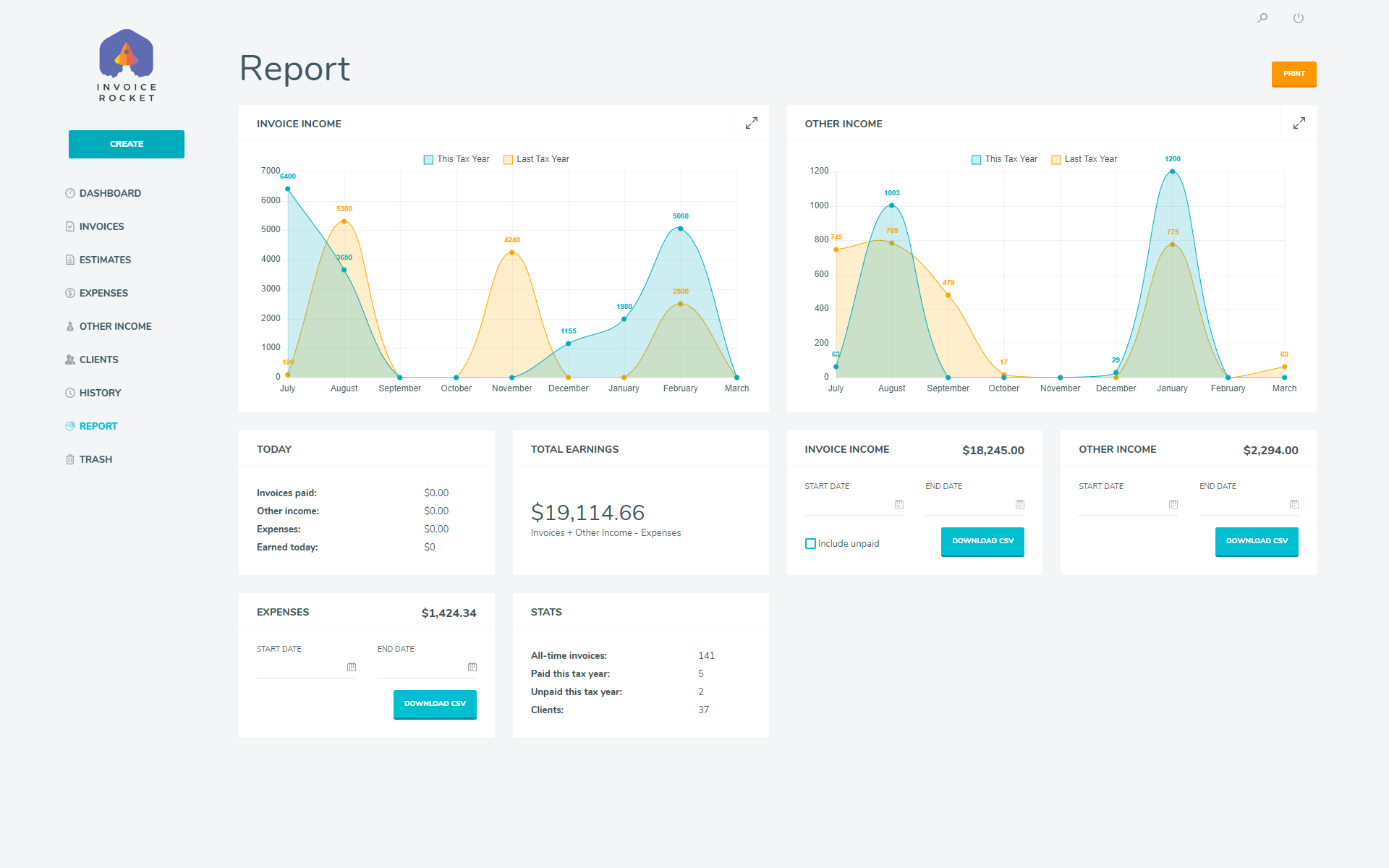Screen dimensions: 1389x868
Task: Toggle Last Tax Year in Other Income legend
Action: point(1090,159)
